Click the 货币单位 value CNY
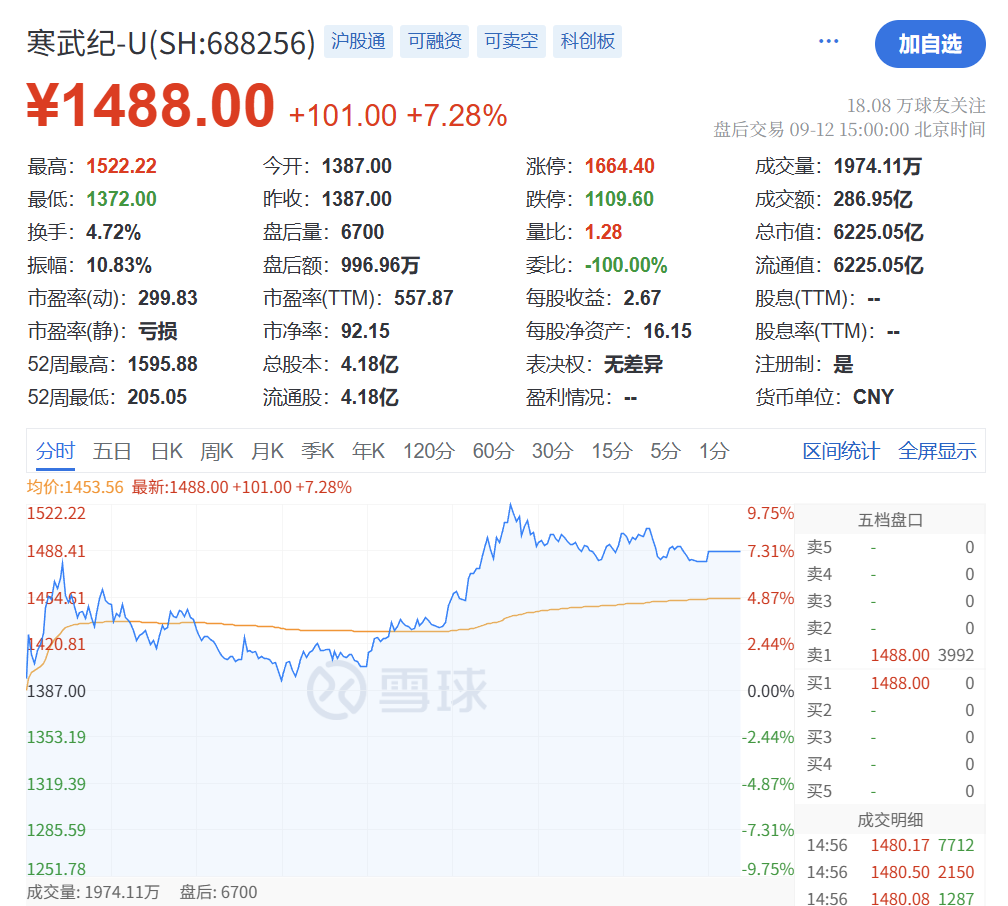Image resolution: width=1008 pixels, height=906 pixels. [x=873, y=397]
